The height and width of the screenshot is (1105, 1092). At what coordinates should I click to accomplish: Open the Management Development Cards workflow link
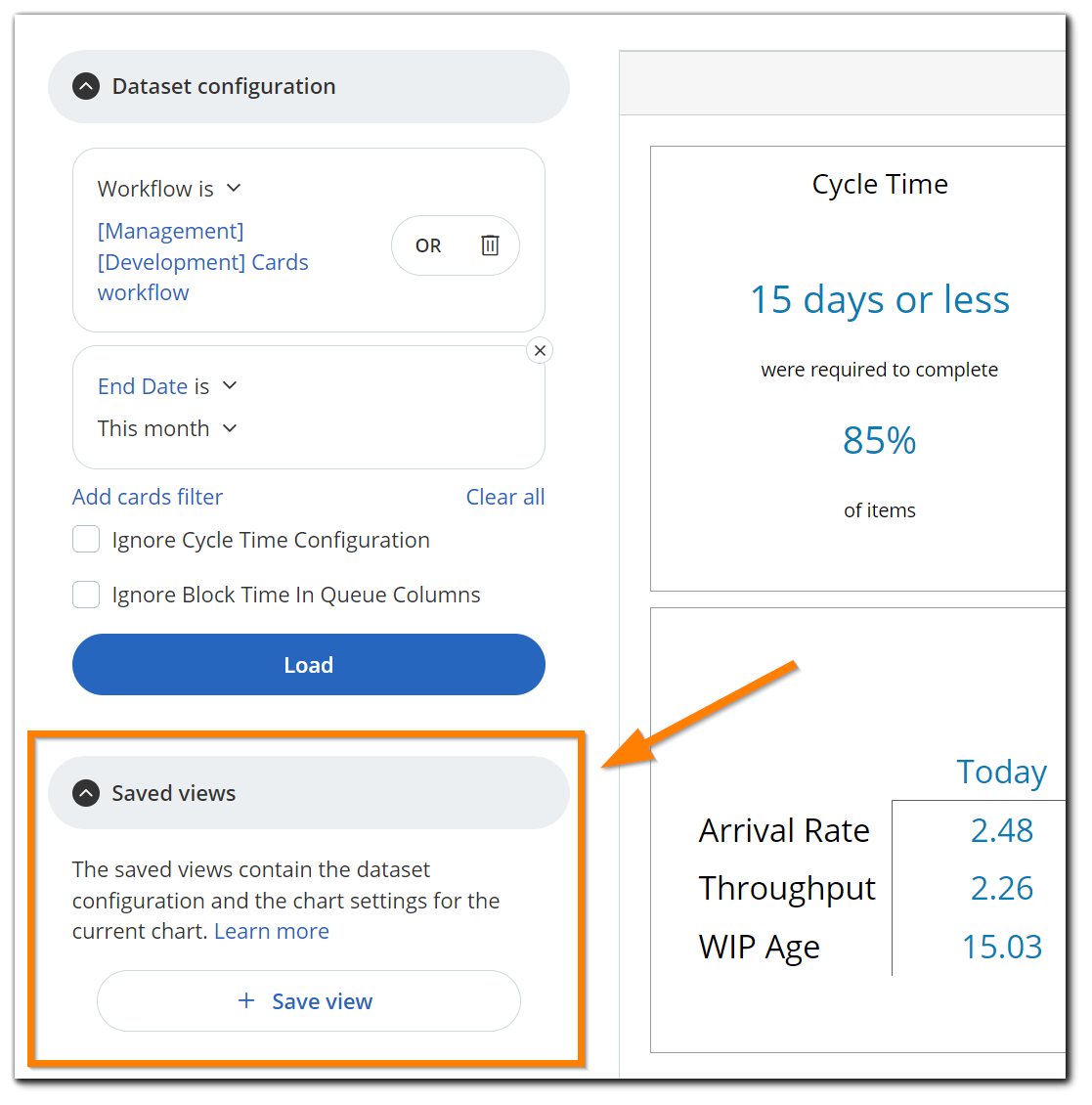[203, 261]
